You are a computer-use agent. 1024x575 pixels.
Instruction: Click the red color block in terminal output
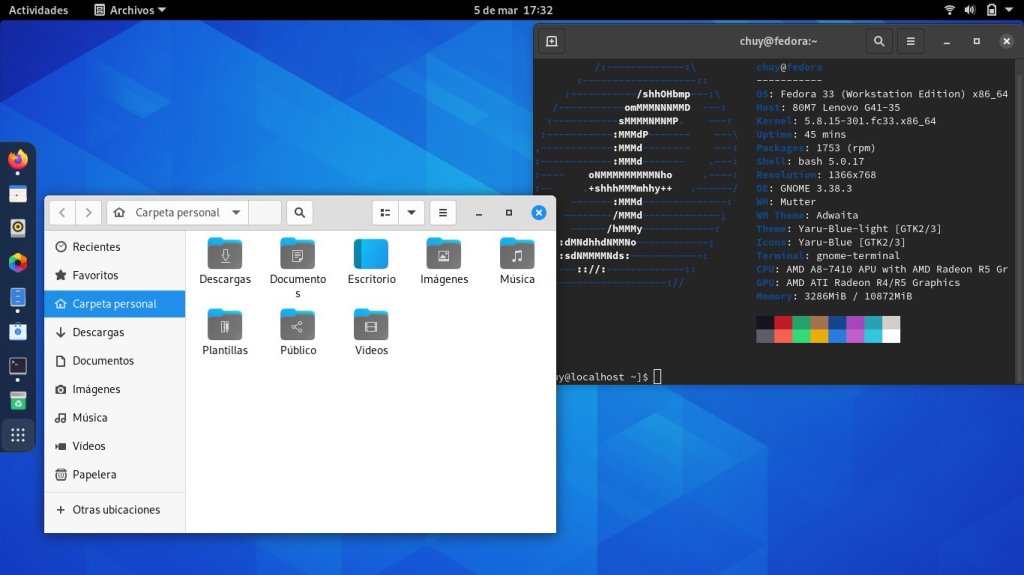pos(783,323)
